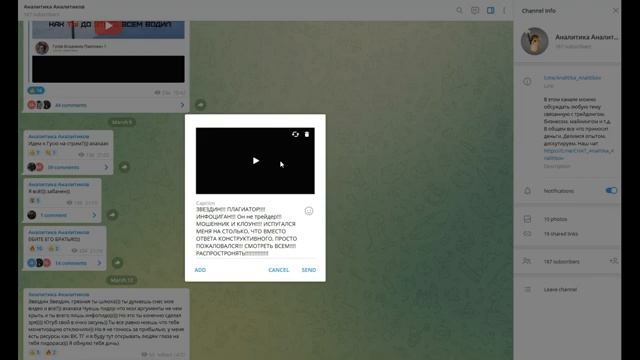Click the black embedded video frame in top post
The image size is (640, 360).
tap(108, 69)
